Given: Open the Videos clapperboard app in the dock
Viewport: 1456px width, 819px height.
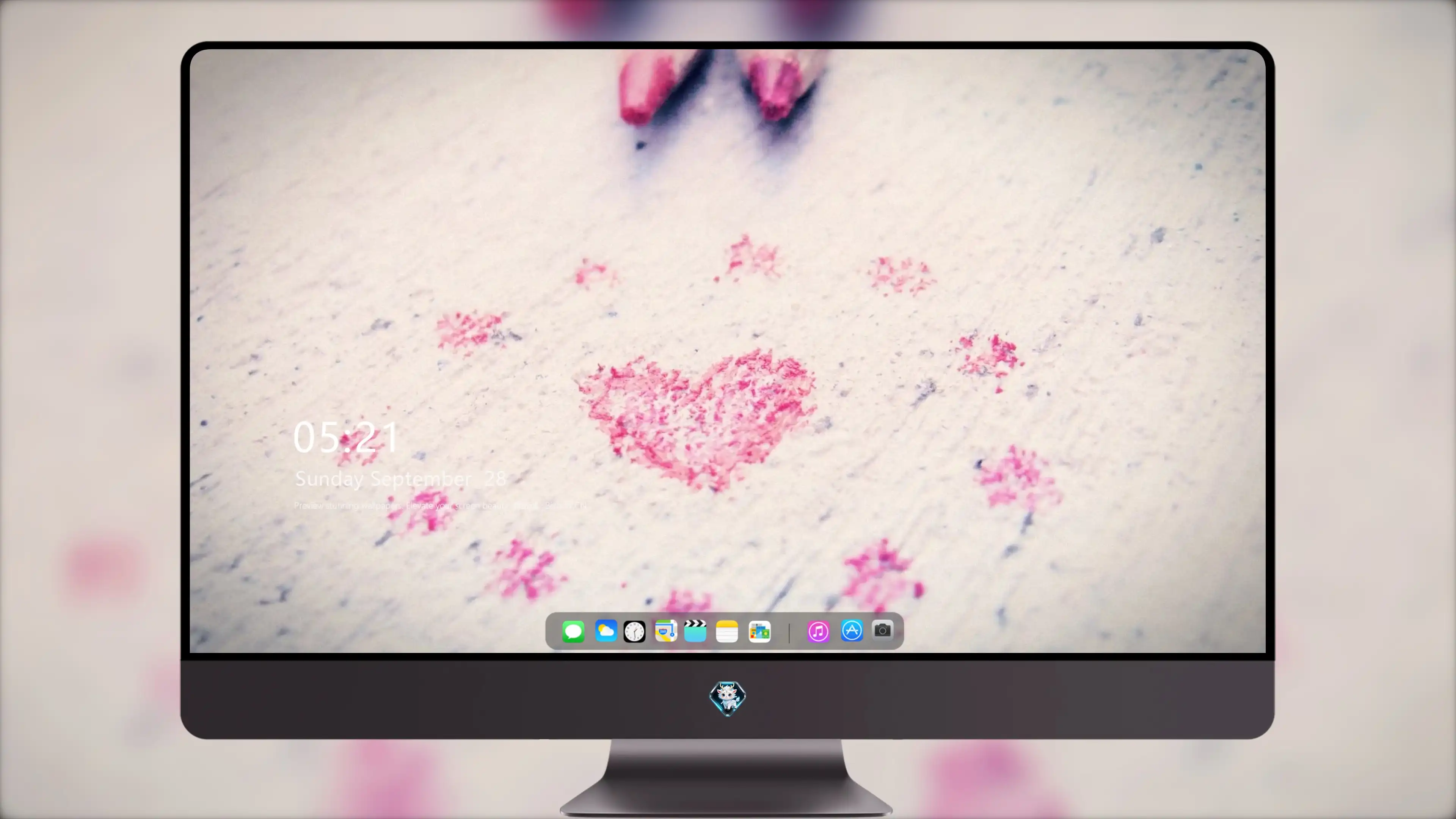Looking at the screenshot, I should pos(695,631).
